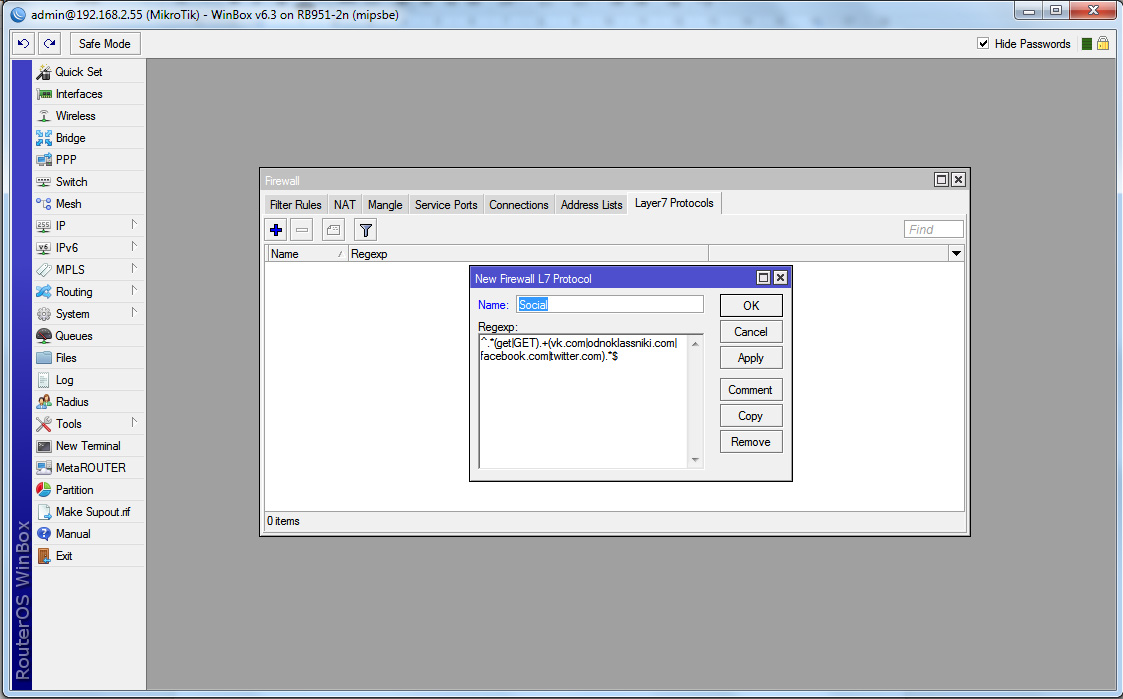Expand the MPLS submenu arrow
This screenshot has width=1123, height=699.
134,269
